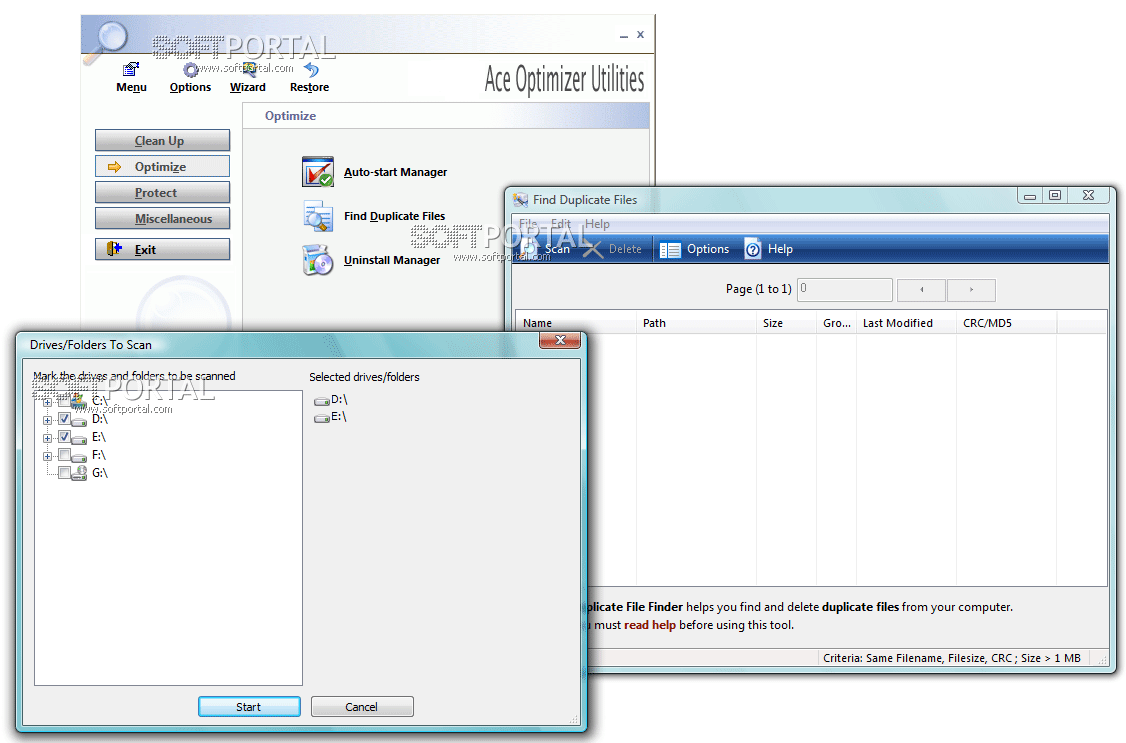1126x743 pixels.
Task: Click the Options list icon in duplicate finder toolbar
Action: 670,249
